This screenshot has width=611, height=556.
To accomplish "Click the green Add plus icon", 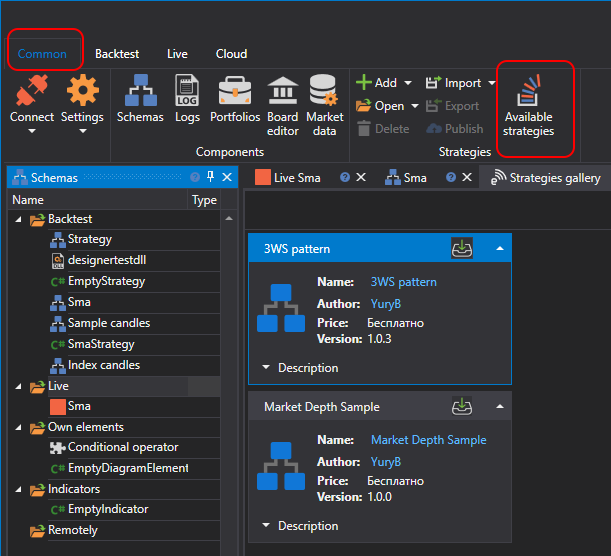I will tap(364, 83).
